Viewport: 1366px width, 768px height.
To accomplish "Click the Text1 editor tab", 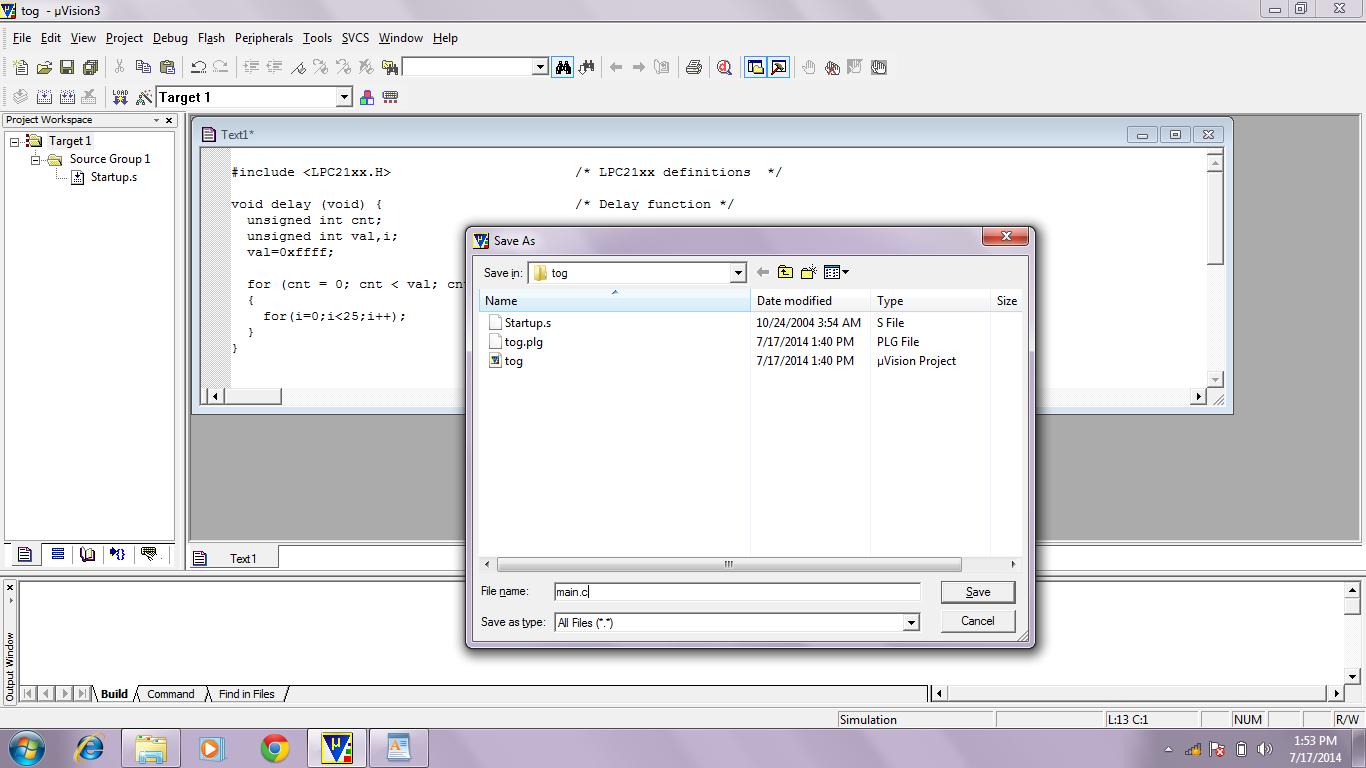I will (x=233, y=558).
